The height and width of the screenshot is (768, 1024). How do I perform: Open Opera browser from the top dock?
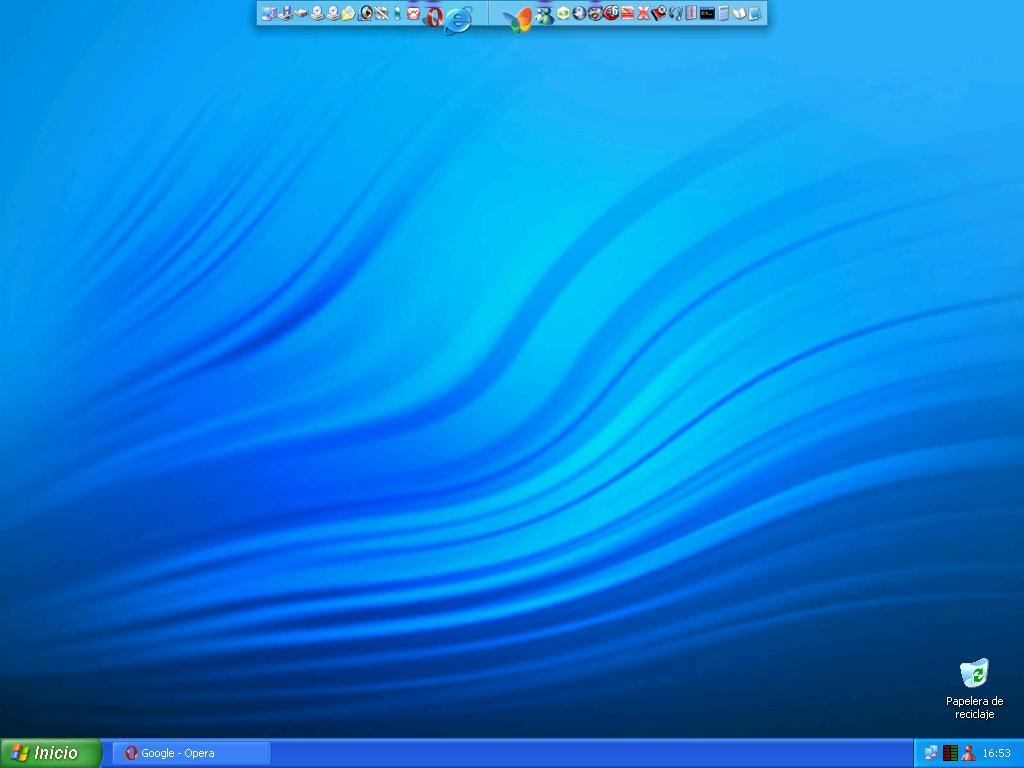pos(434,16)
